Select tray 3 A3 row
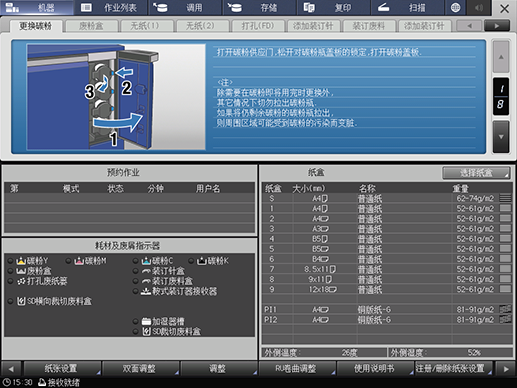The image size is (517, 388). click(x=387, y=229)
